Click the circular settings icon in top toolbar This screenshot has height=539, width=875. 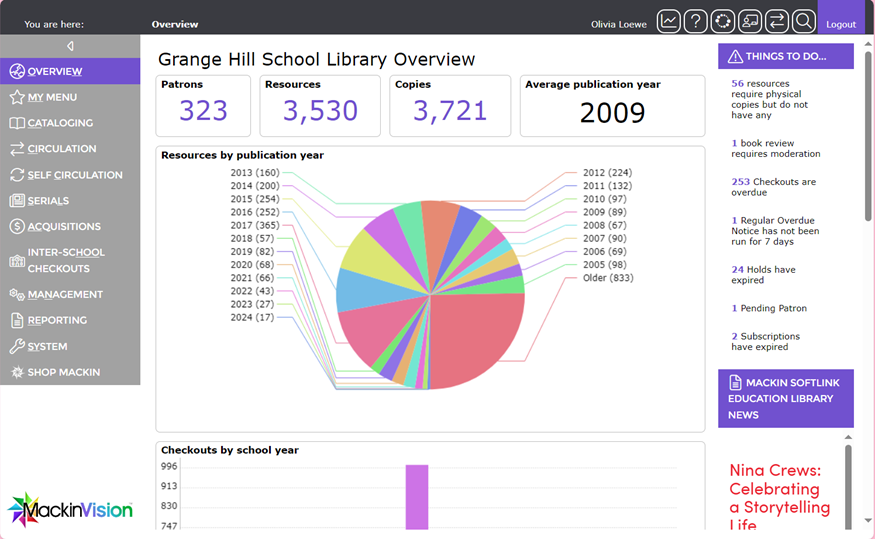[723, 22]
